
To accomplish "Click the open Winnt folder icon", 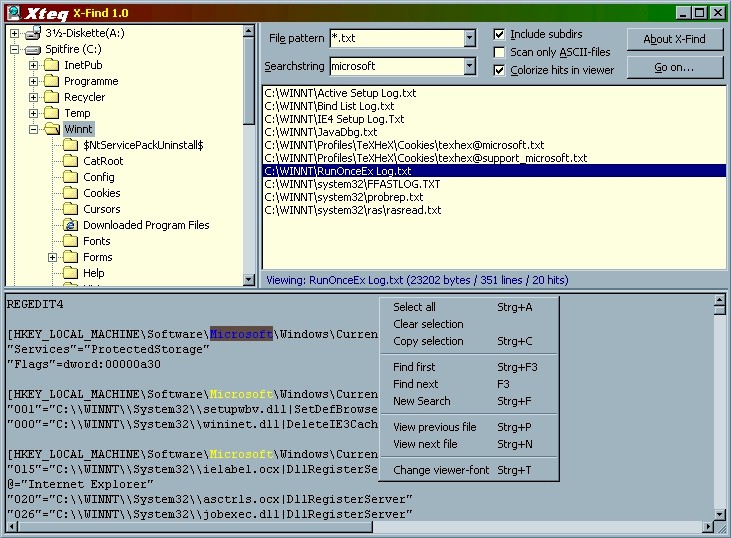I will point(52,129).
